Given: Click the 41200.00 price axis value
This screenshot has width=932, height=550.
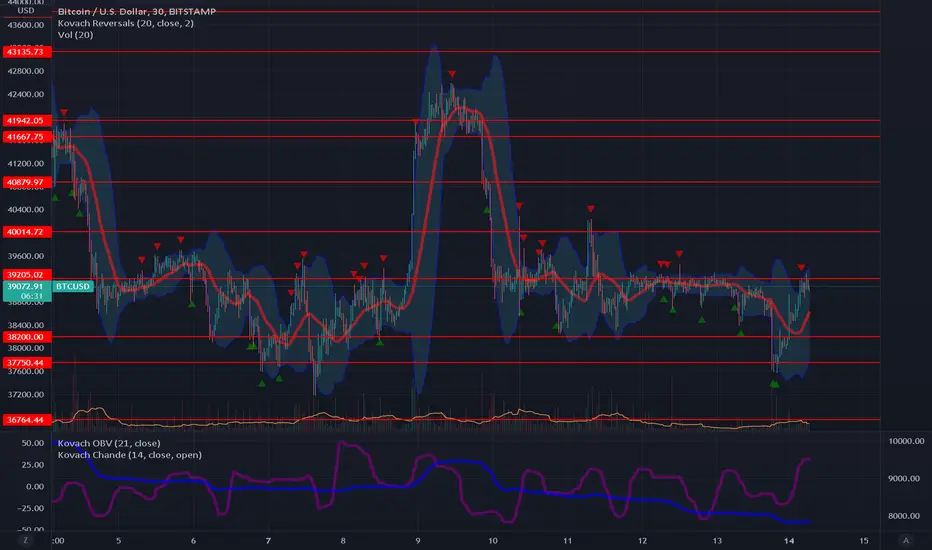Looking at the screenshot, I should (x=26, y=164).
